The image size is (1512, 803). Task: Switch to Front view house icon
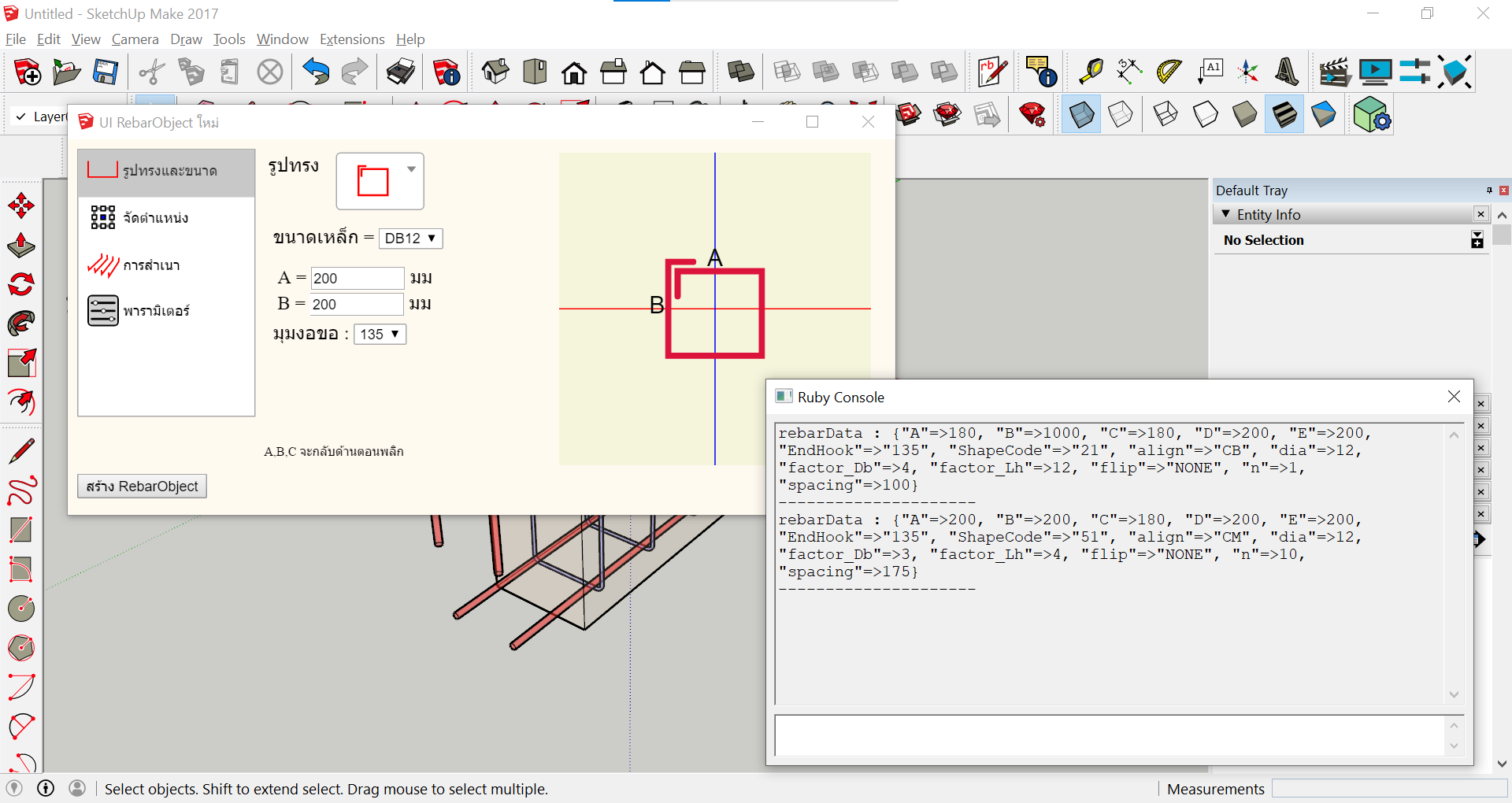click(x=574, y=72)
